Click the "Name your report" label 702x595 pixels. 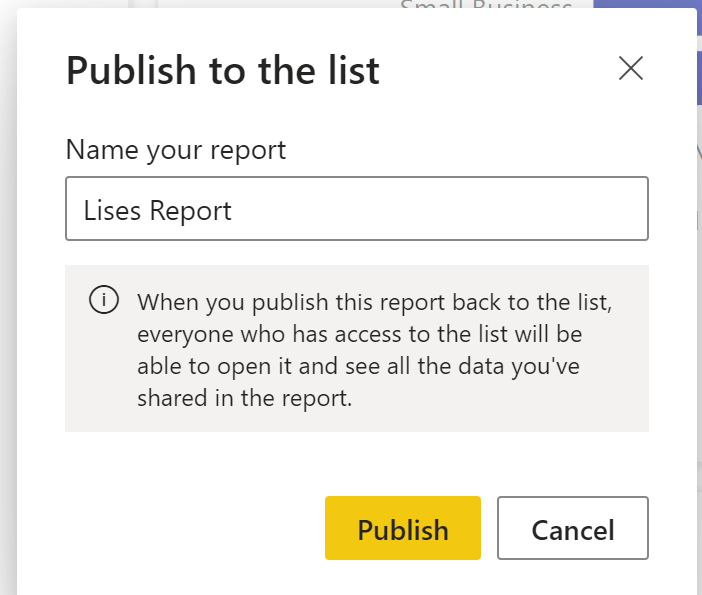pos(176,150)
